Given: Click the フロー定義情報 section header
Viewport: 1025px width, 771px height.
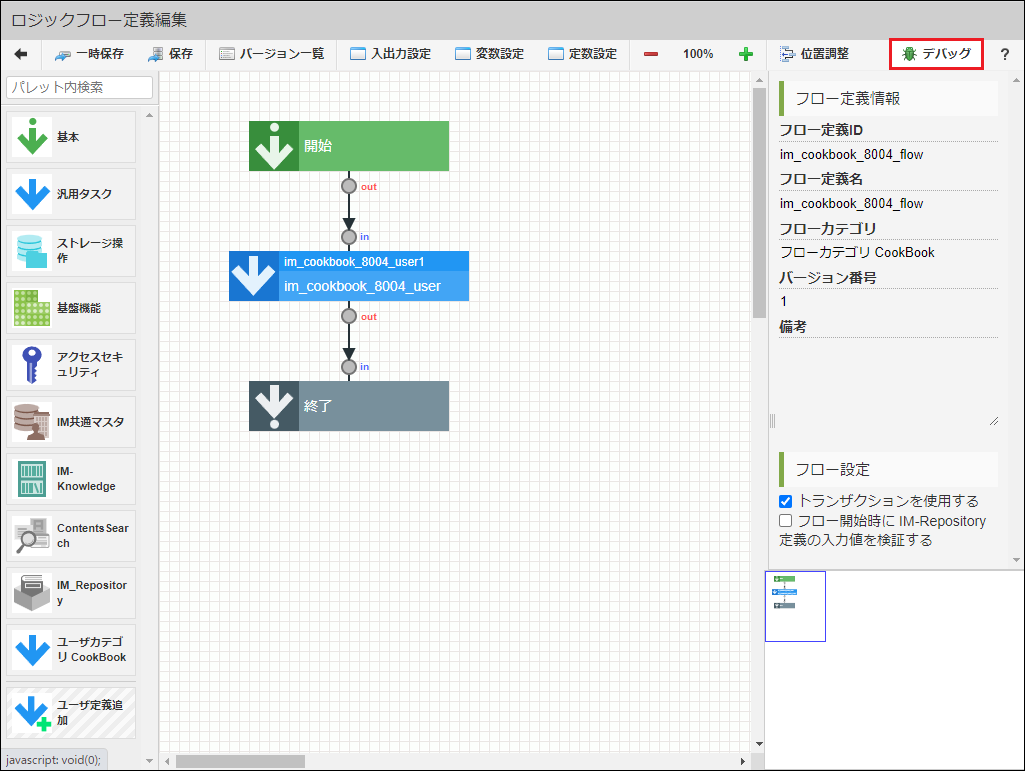Looking at the screenshot, I should [x=888, y=99].
